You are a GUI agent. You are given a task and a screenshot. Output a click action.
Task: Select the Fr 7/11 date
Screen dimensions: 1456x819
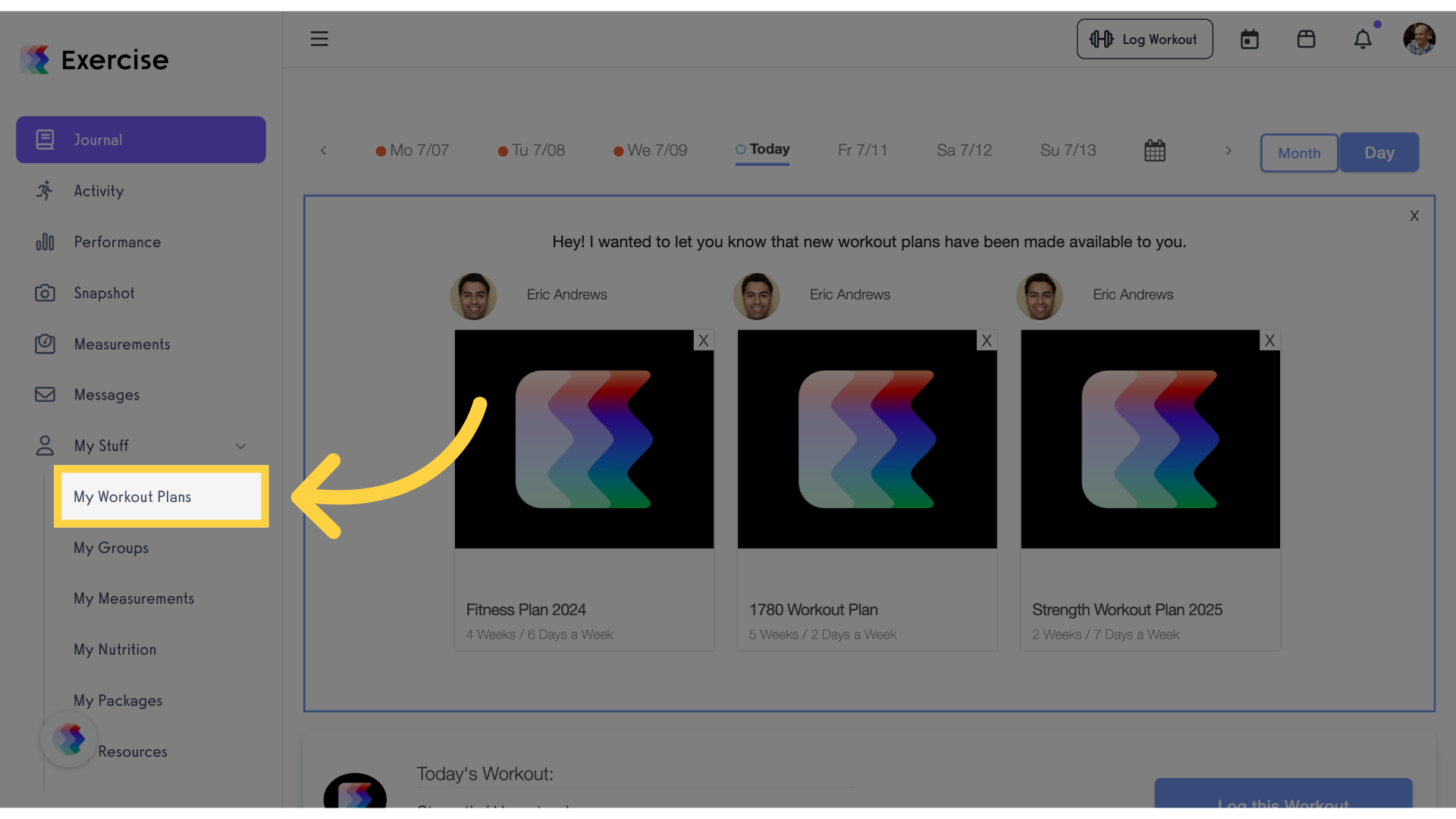click(x=862, y=150)
